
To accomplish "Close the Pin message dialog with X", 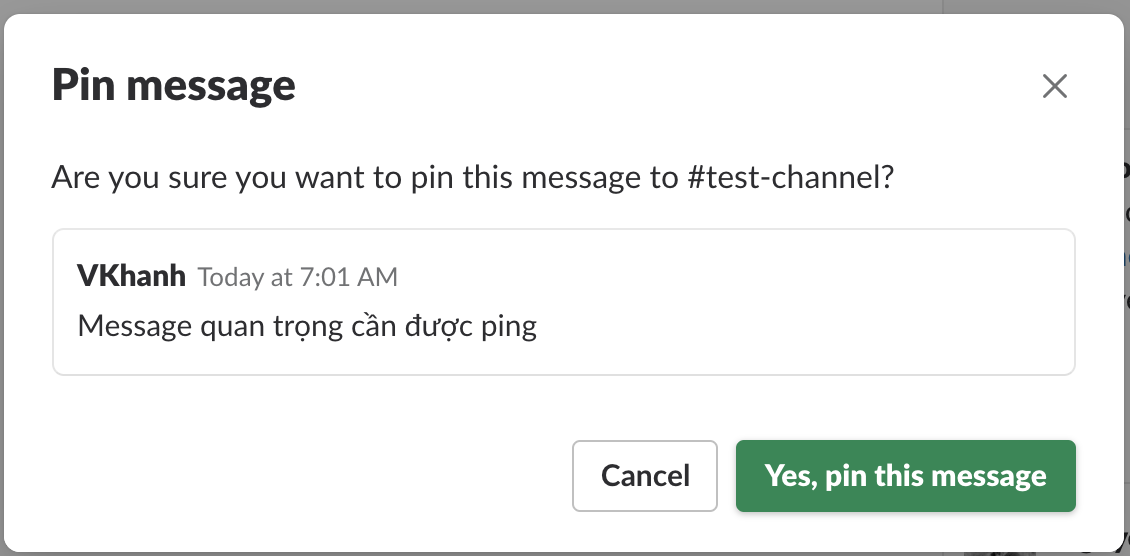I will point(1055,86).
